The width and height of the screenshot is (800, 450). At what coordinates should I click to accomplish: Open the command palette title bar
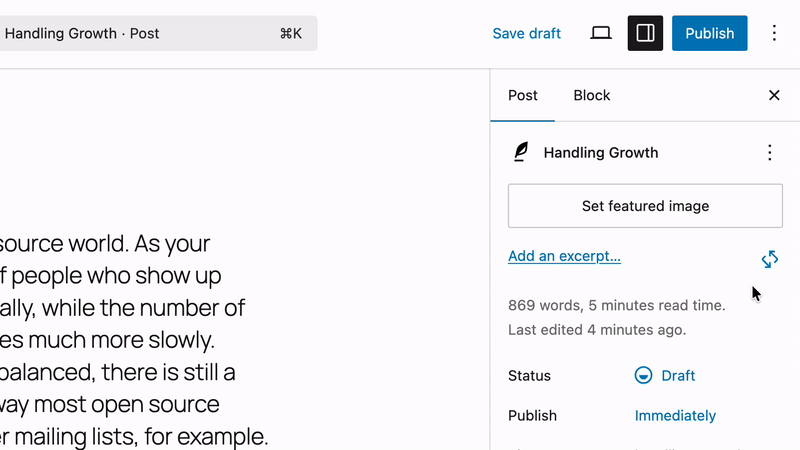click(140, 33)
